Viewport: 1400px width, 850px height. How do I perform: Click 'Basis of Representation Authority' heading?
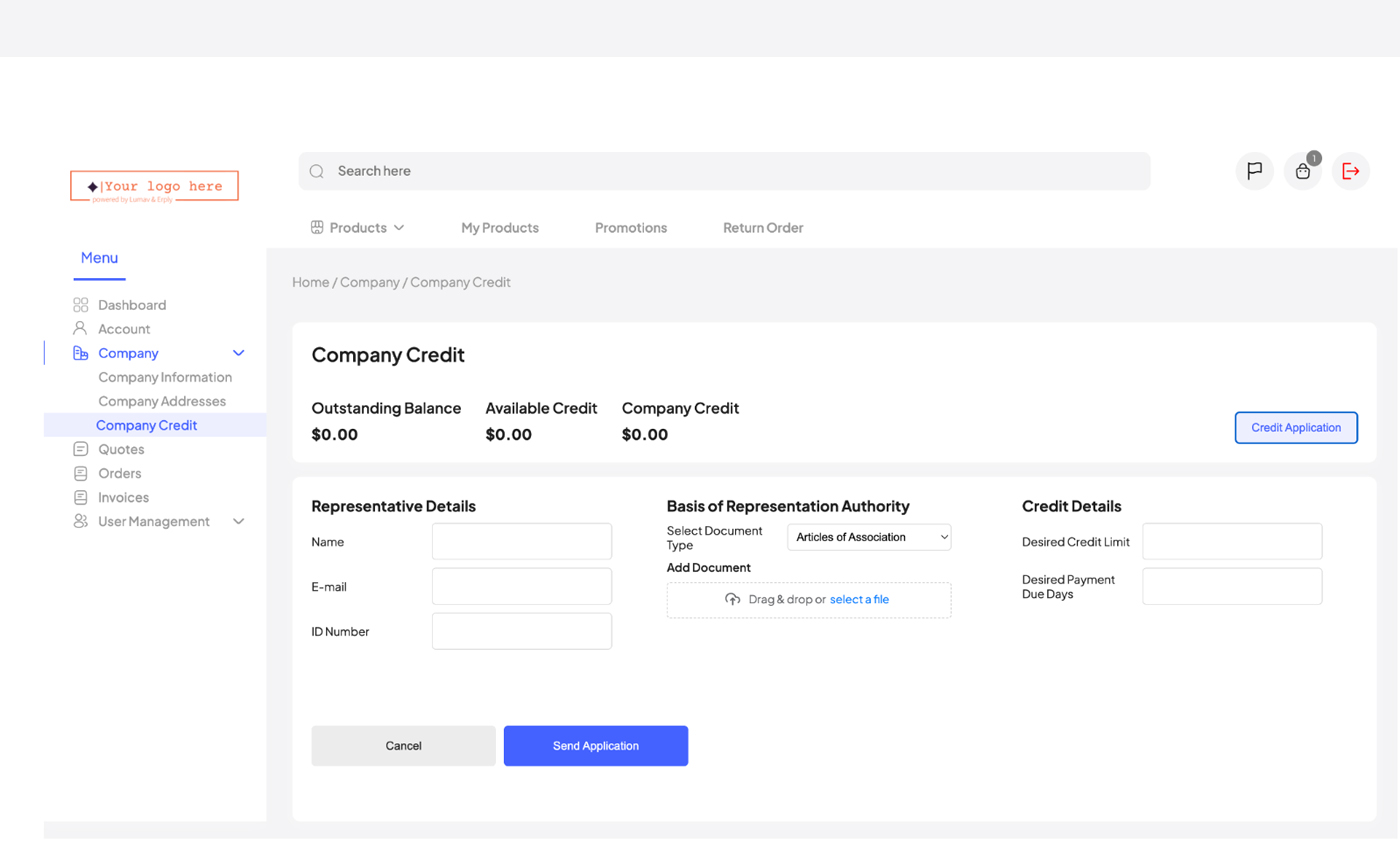click(x=788, y=506)
